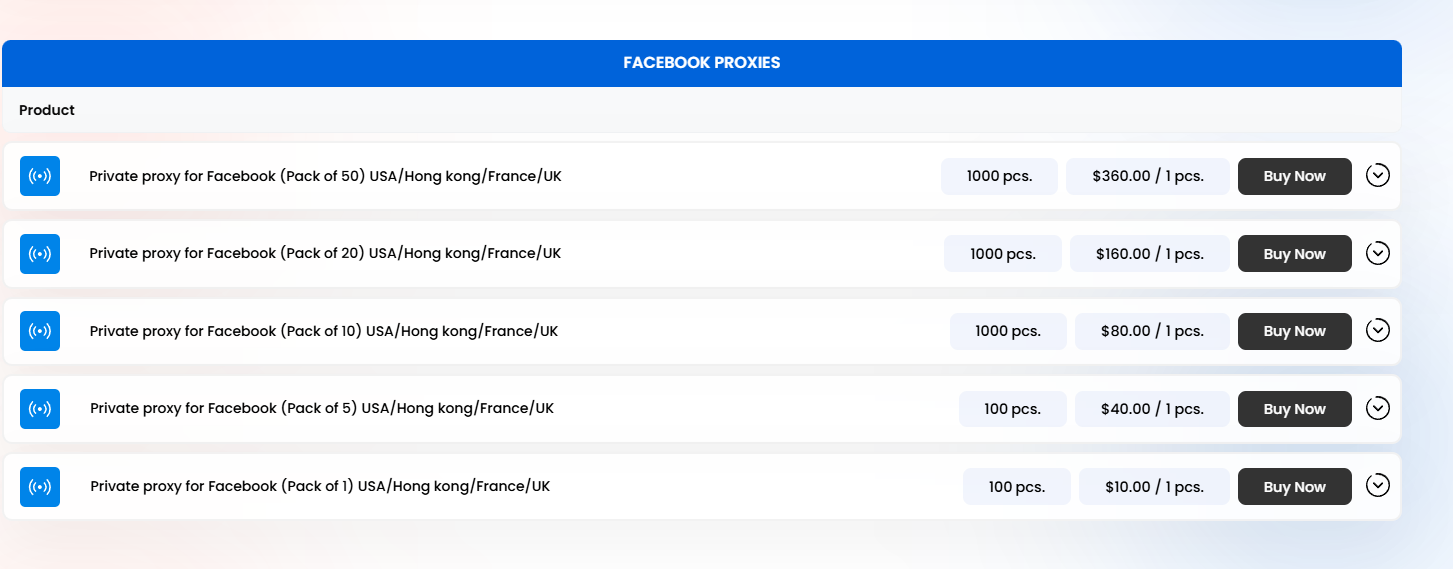
Task: Buy Now the $80.00 Pack of 10
Action: point(1295,331)
